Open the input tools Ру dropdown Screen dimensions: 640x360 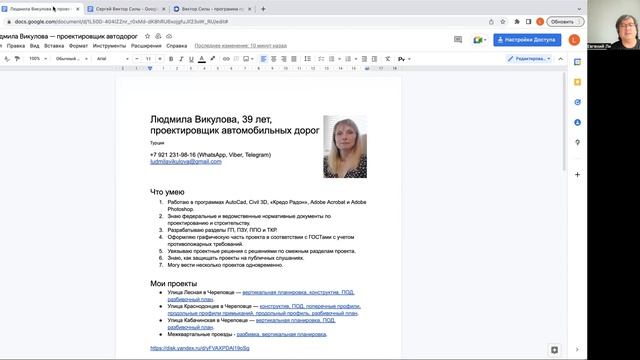404,59
